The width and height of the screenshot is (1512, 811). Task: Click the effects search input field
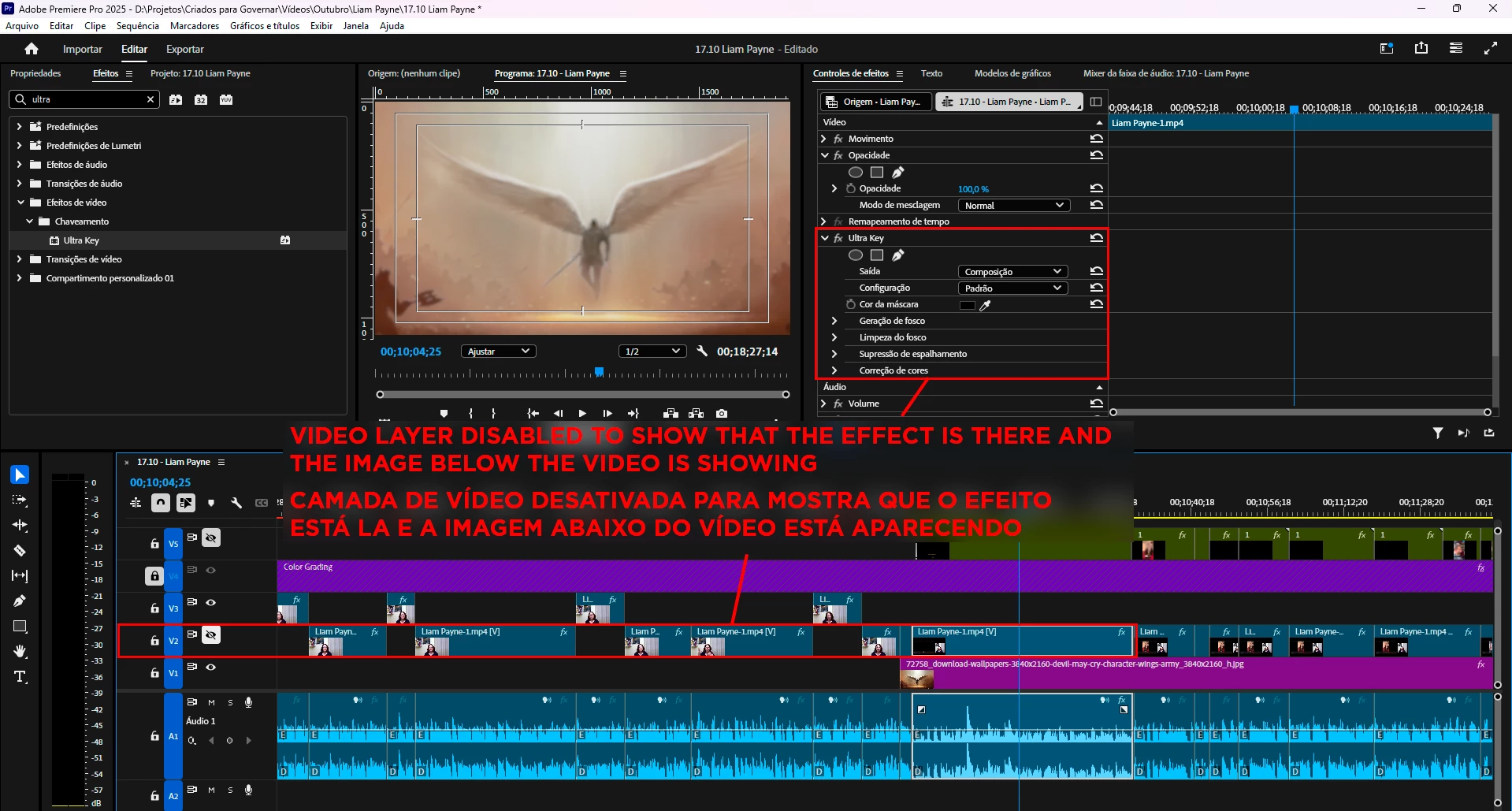pyautogui.click(x=85, y=99)
